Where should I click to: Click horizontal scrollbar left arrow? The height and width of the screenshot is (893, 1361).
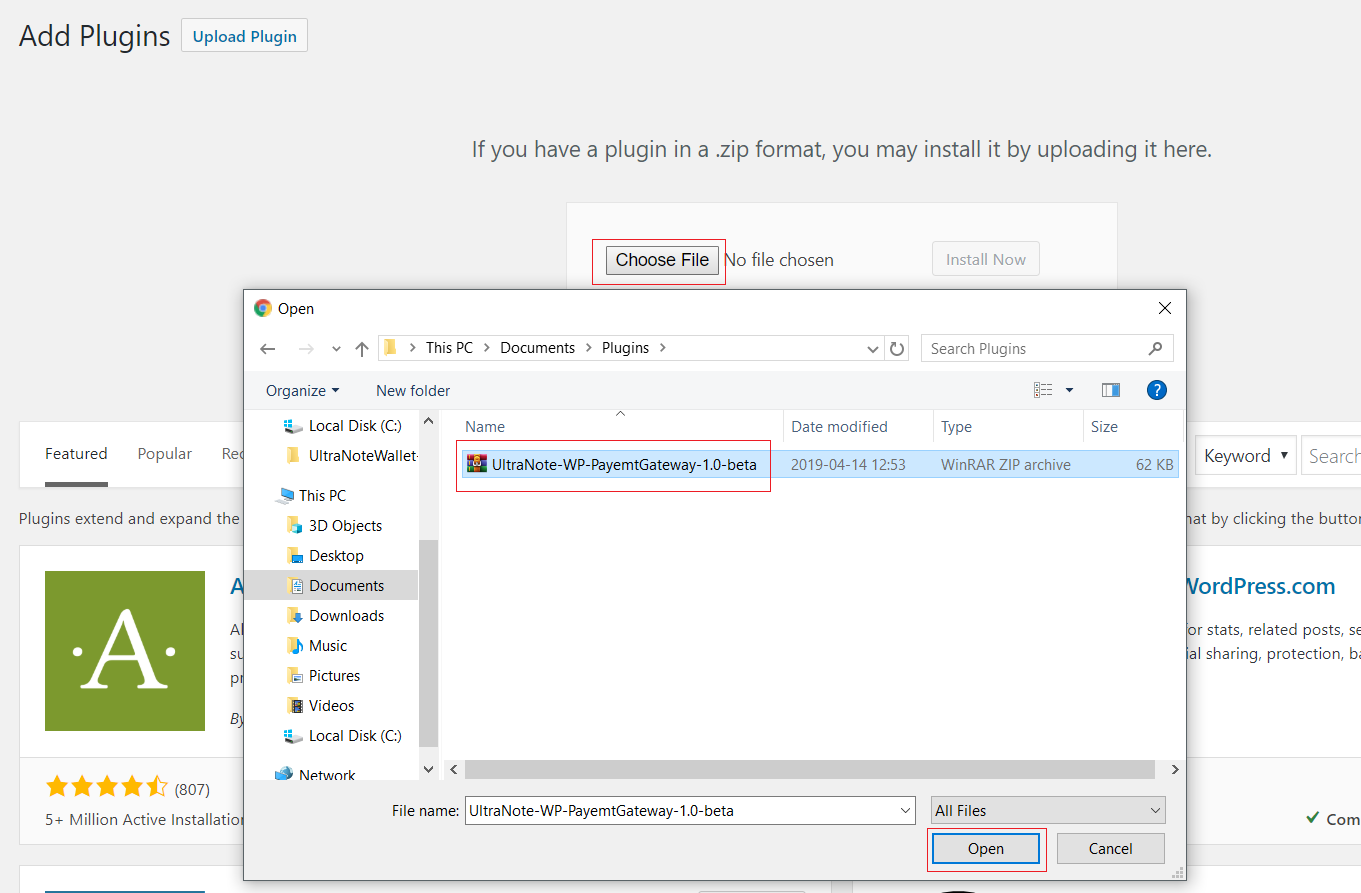[x=452, y=769]
